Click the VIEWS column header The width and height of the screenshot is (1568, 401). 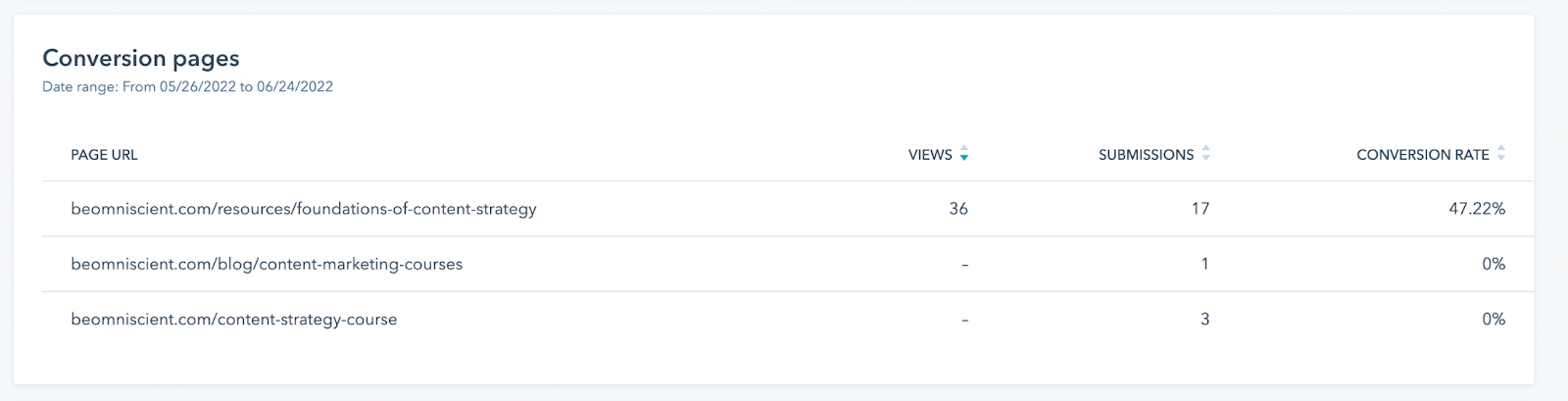930,155
